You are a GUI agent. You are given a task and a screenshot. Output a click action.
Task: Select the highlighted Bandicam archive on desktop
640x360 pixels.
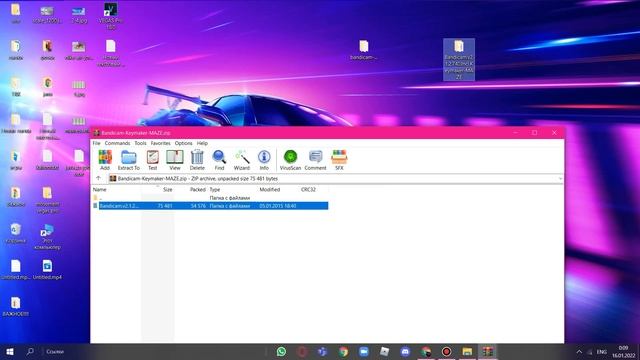(x=459, y=60)
